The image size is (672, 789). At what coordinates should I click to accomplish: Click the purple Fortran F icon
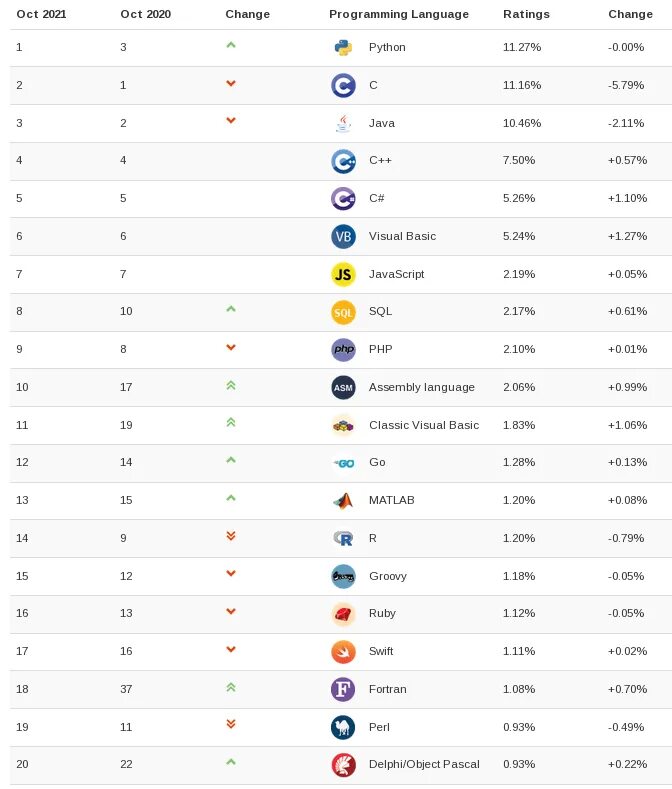tap(343, 689)
